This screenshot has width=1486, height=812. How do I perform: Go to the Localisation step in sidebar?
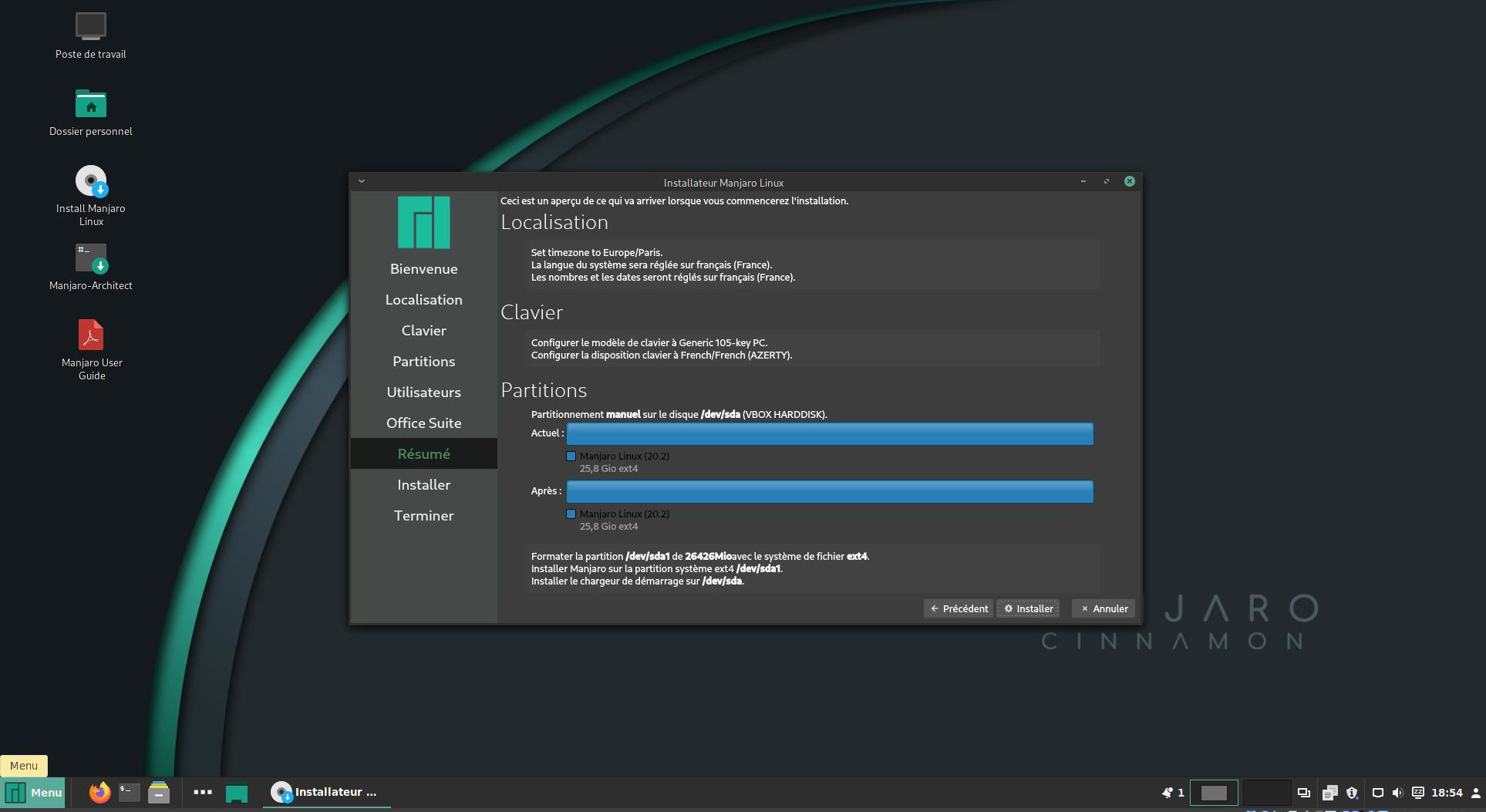(424, 300)
